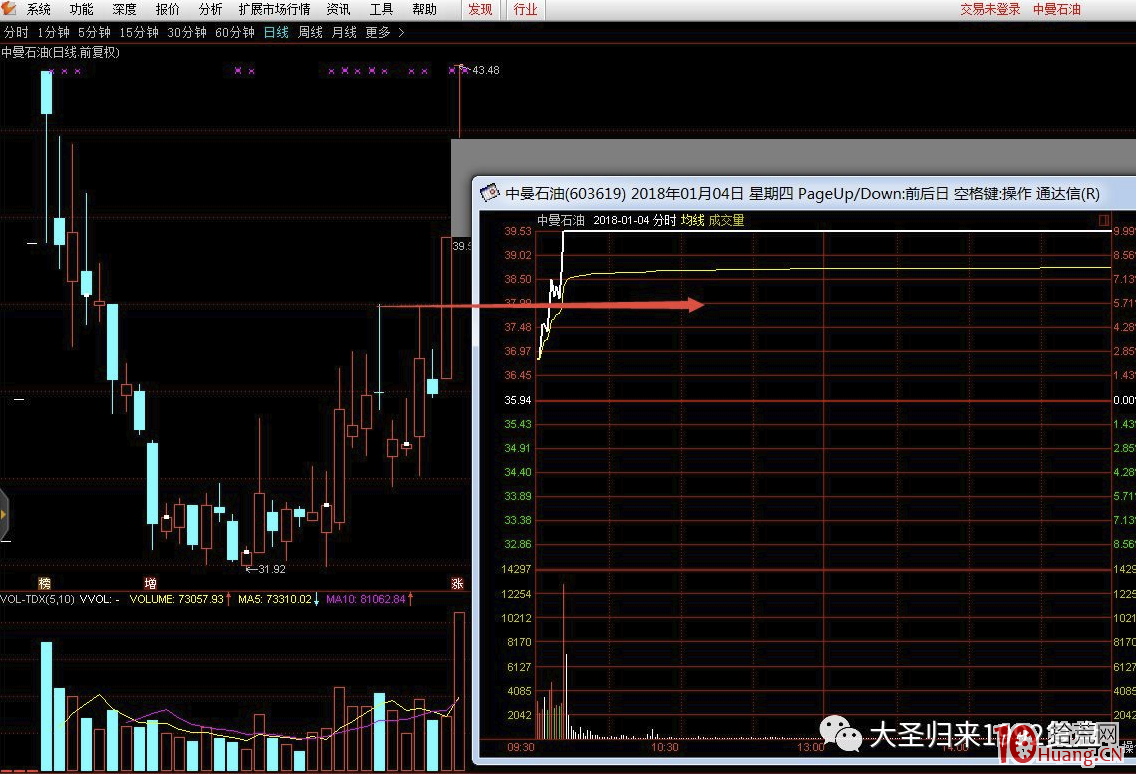Viewport: 1136px width, 774px height.
Task: Open the 更多 timeframe list
Action: [x=377, y=33]
